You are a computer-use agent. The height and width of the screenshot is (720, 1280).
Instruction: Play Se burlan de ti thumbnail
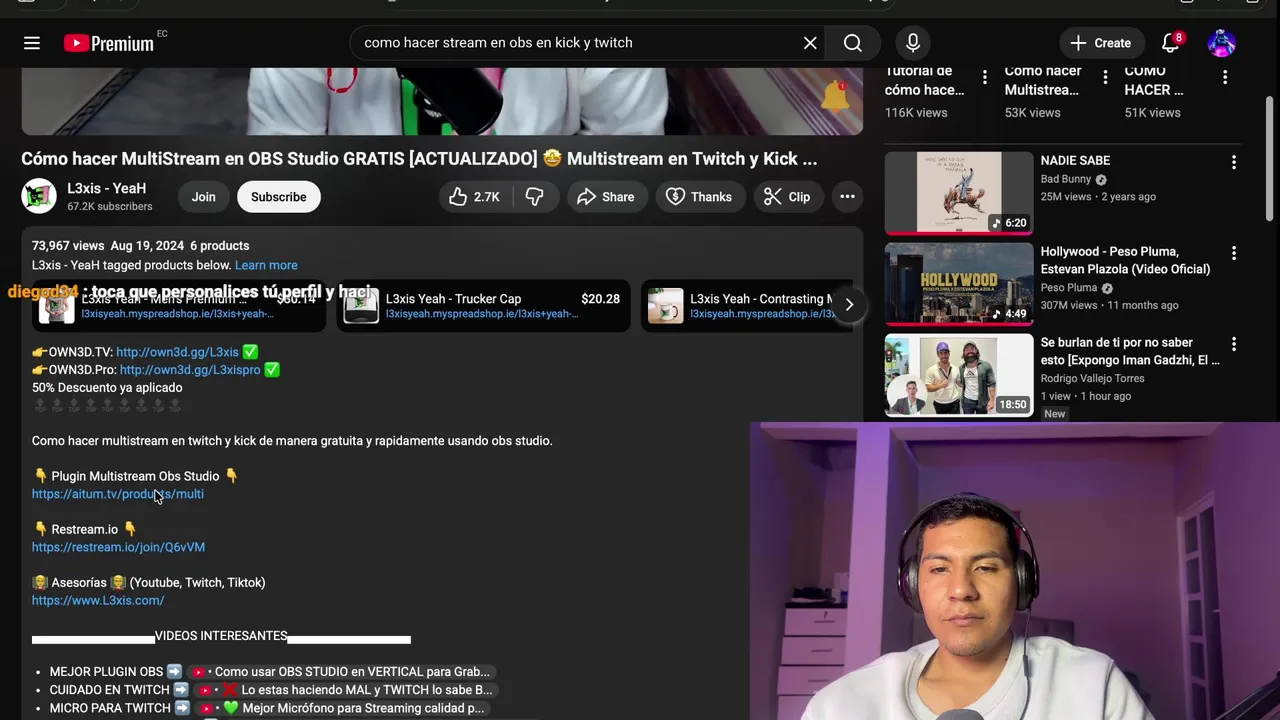(959, 375)
